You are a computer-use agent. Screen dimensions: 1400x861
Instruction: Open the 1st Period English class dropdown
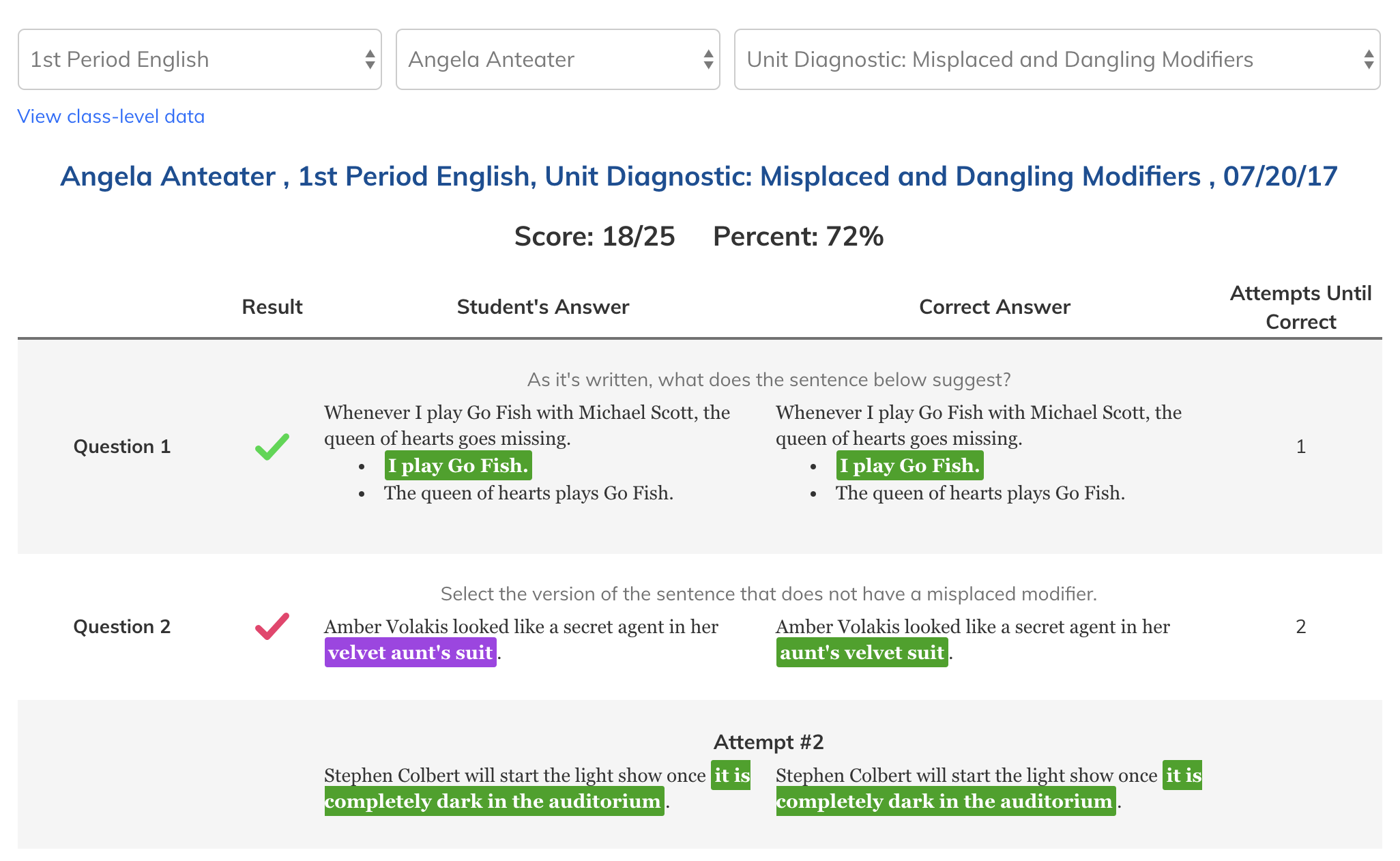pos(199,59)
